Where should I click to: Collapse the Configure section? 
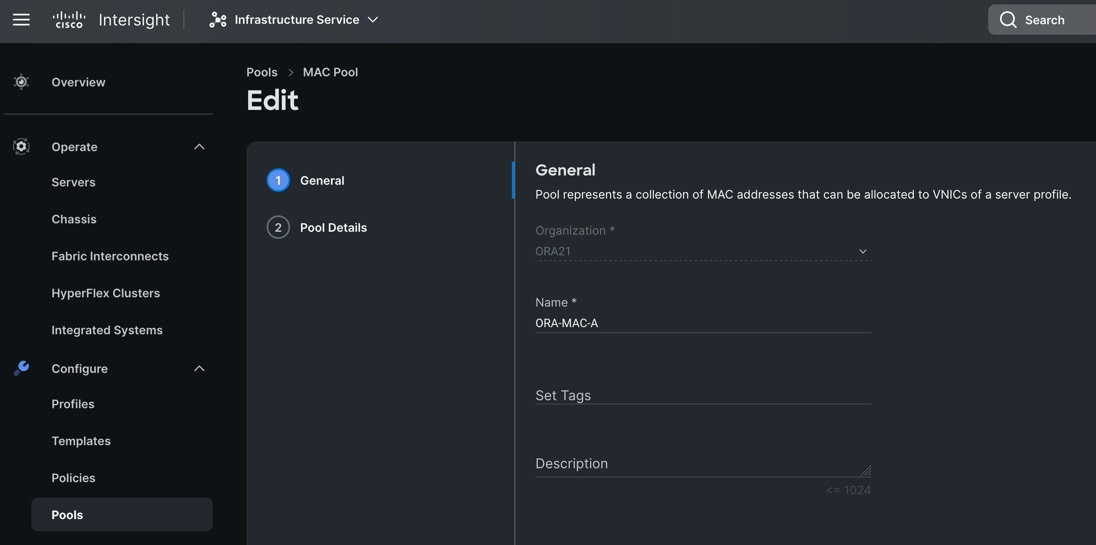click(x=199, y=369)
